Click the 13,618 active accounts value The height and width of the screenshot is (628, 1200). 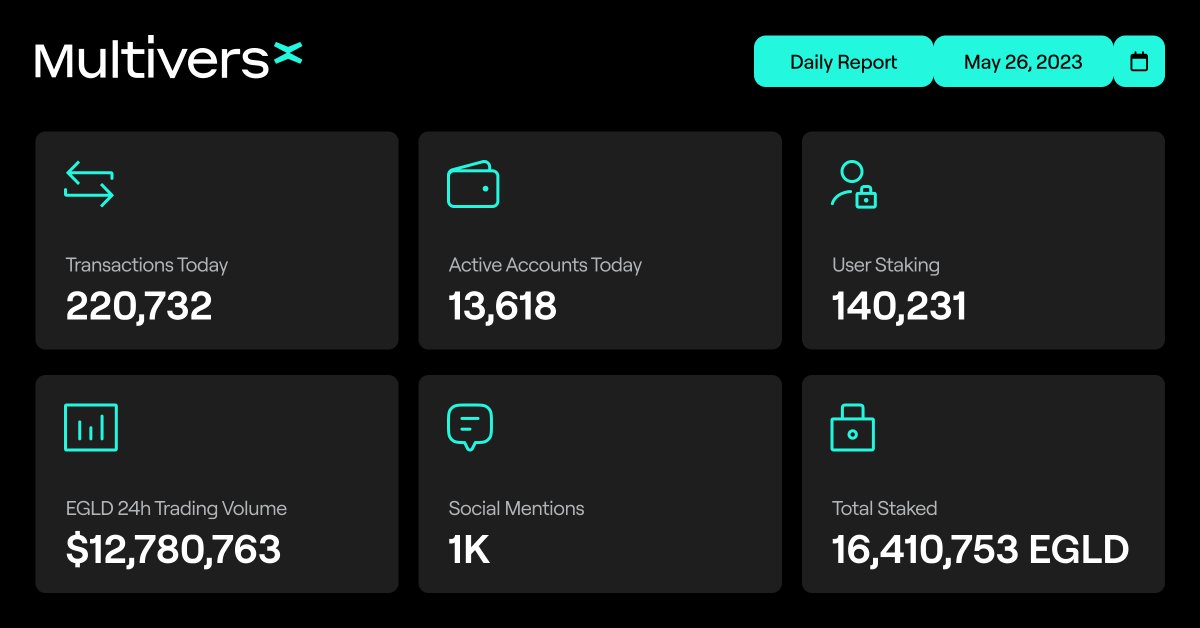pyautogui.click(x=502, y=306)
